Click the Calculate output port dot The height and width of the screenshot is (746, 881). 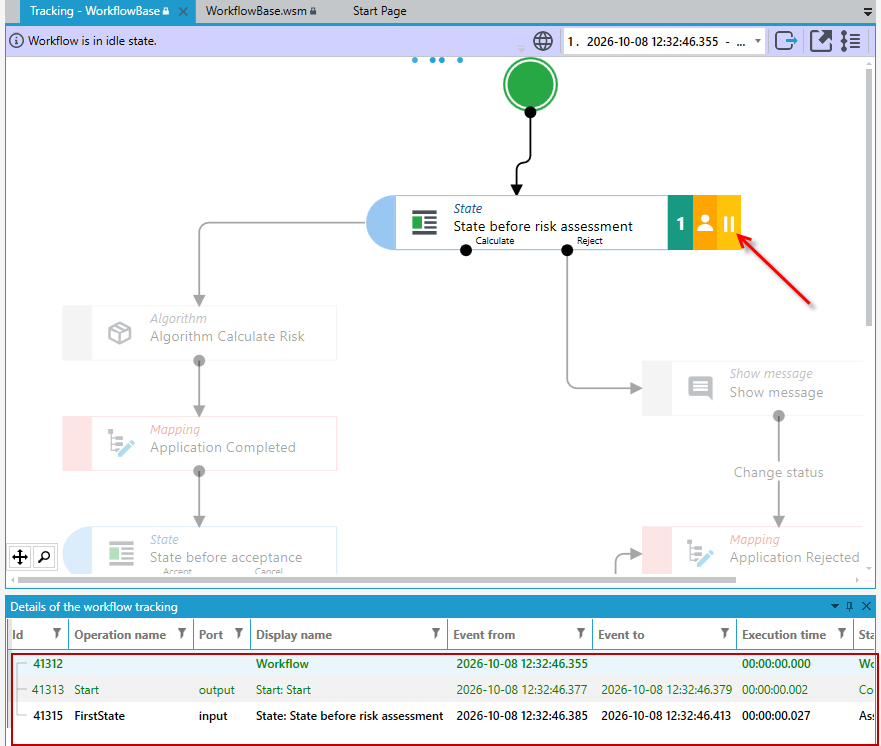coord(466,250)
